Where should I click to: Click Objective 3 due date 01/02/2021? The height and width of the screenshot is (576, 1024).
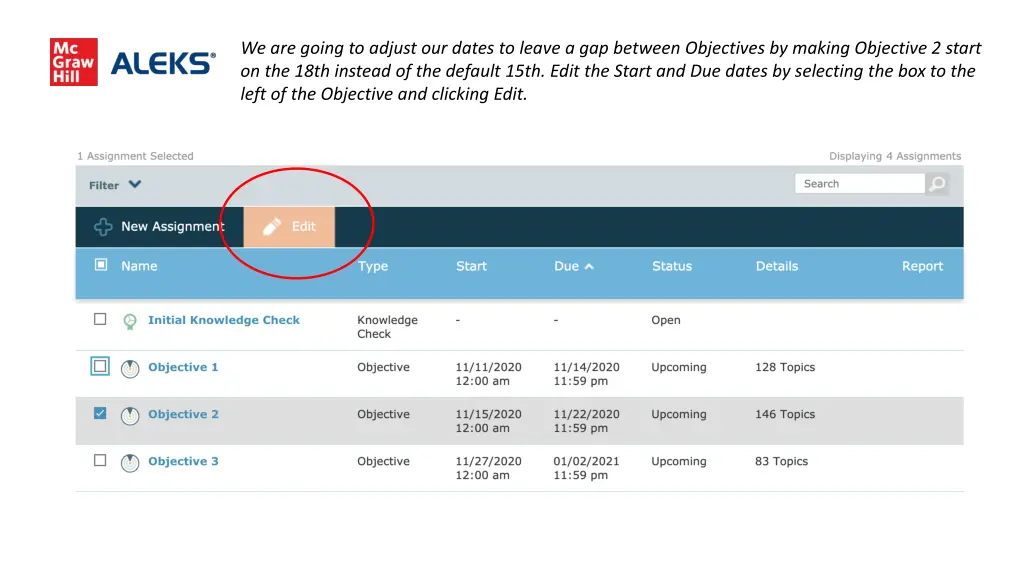click(x=586, y=461)
